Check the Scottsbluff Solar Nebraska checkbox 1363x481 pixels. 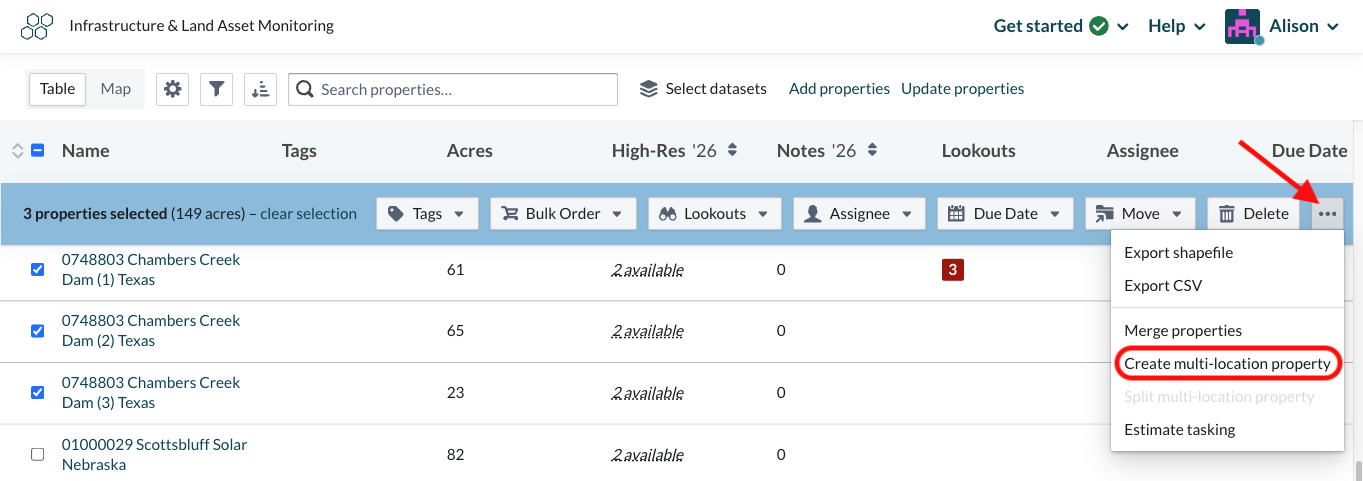[38, 454]
